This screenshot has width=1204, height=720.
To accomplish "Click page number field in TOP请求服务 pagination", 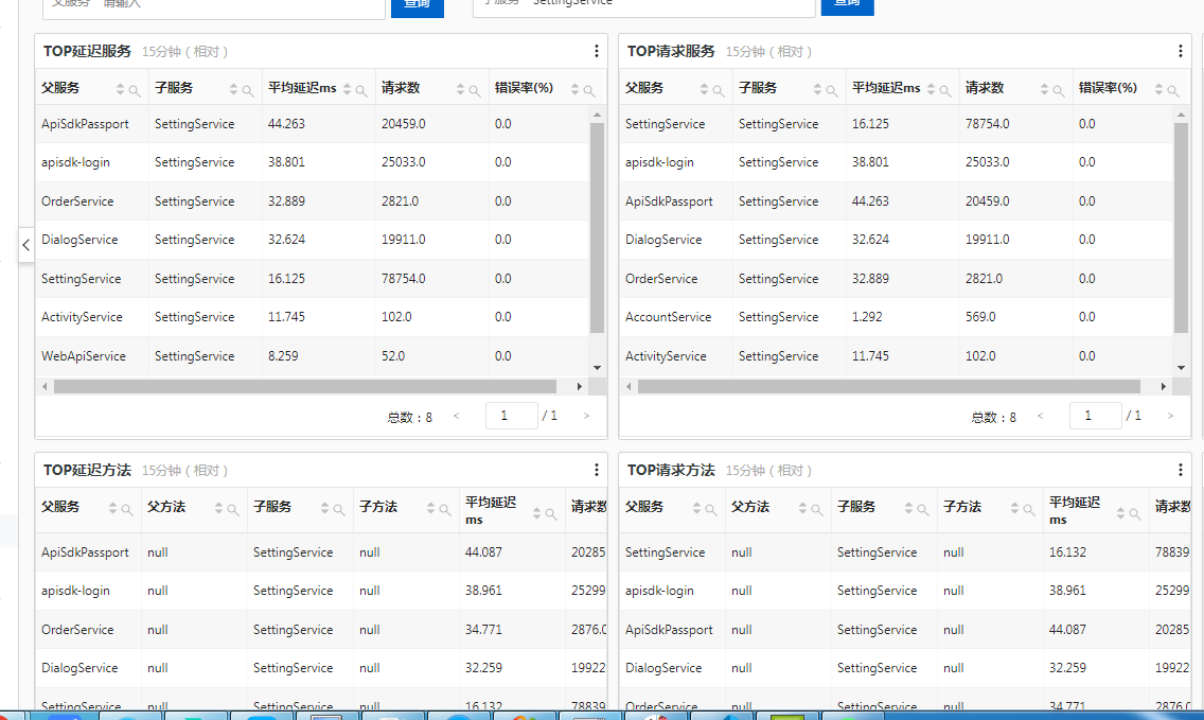I will coord(1095,416).
